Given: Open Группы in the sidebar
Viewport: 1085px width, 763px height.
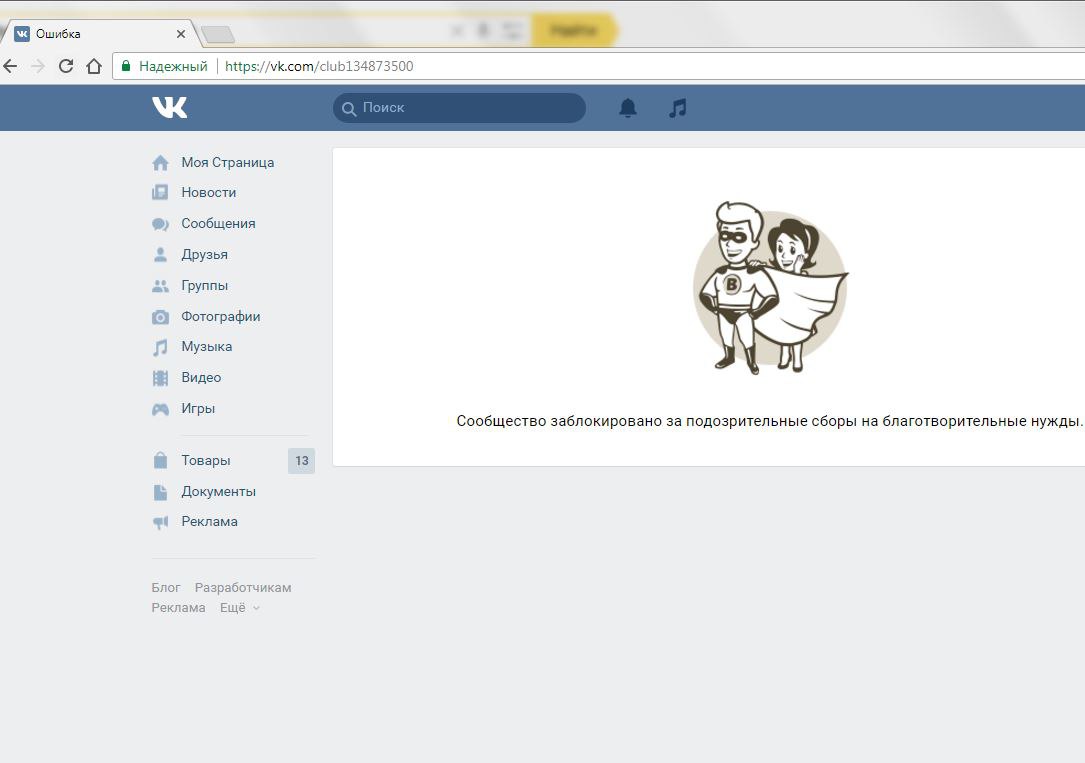Looking at the screenshot, I should [204, 286].
